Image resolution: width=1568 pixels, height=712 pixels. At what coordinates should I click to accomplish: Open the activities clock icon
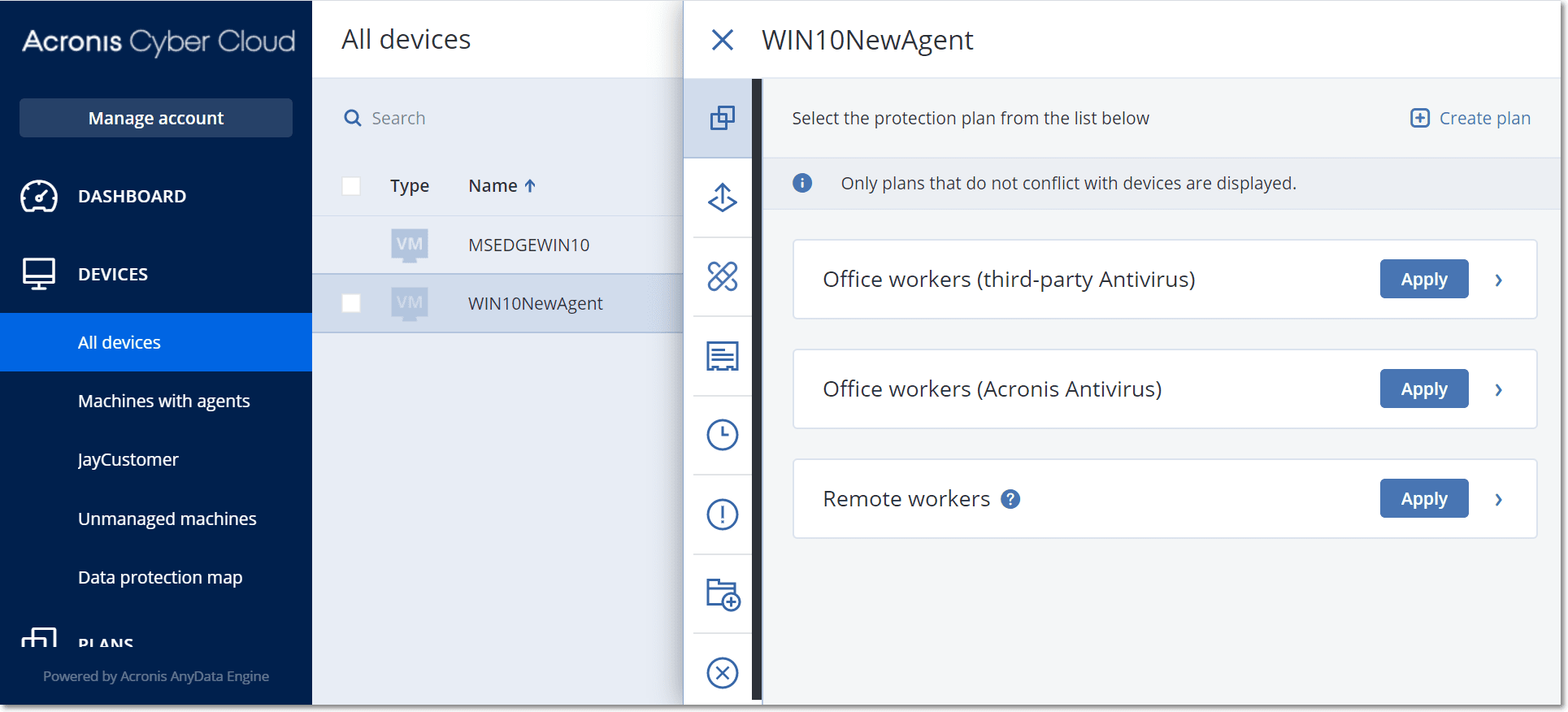coord(722,435)
